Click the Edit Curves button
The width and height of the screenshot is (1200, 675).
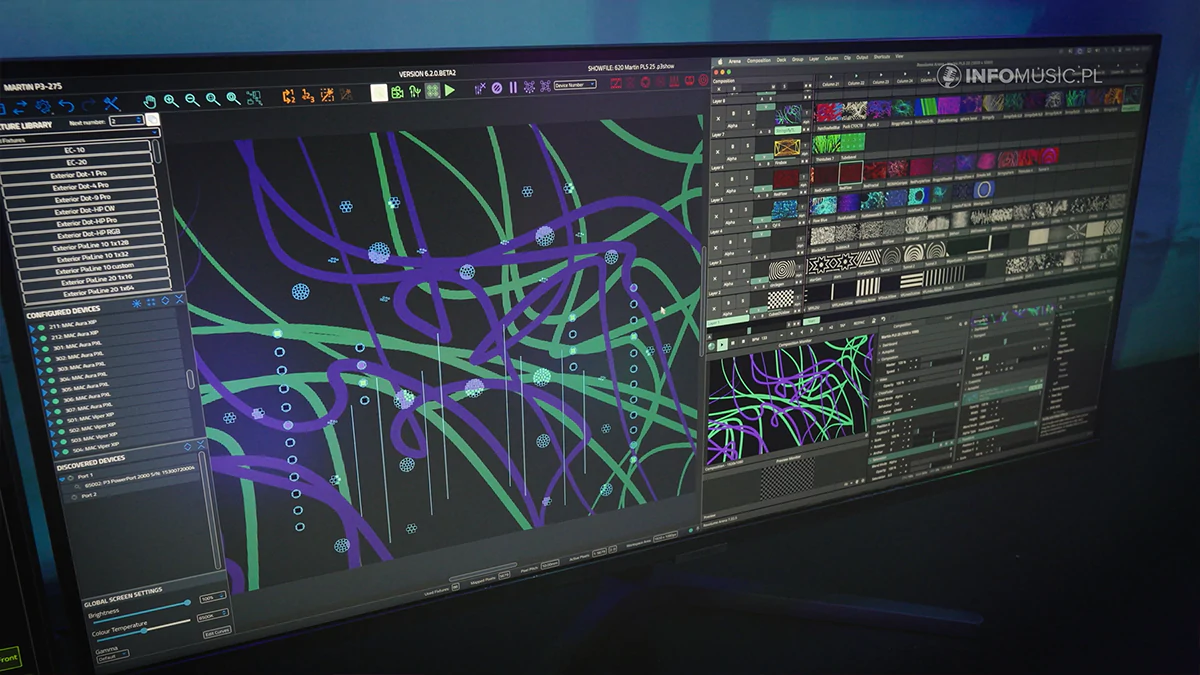click(216, 632)
